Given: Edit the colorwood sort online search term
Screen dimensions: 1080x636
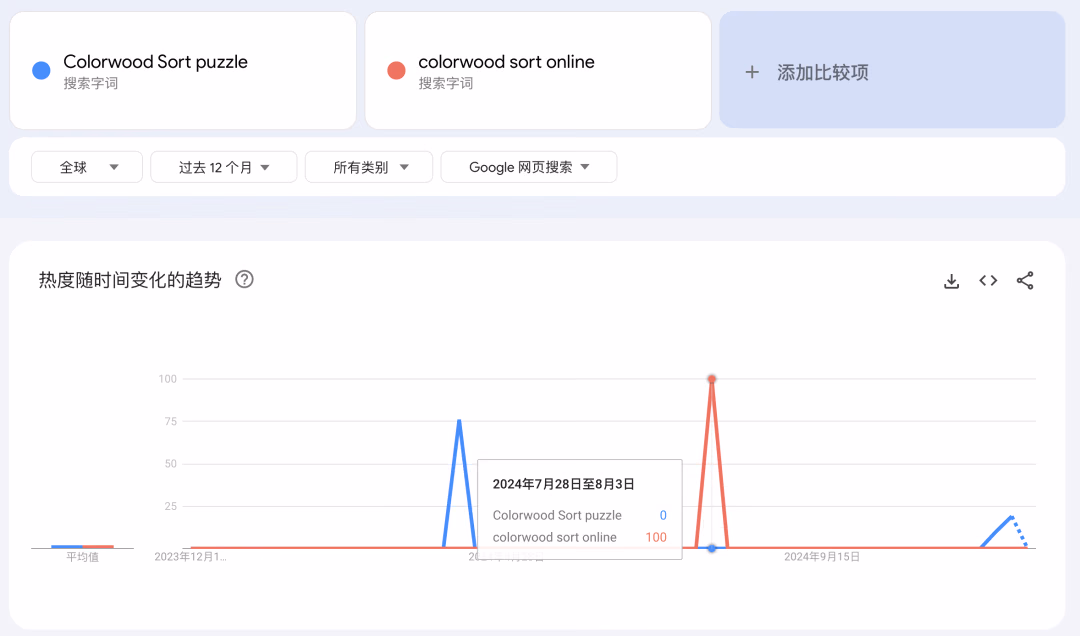Looking at the screenshot, I should click(x=506, y=61).
